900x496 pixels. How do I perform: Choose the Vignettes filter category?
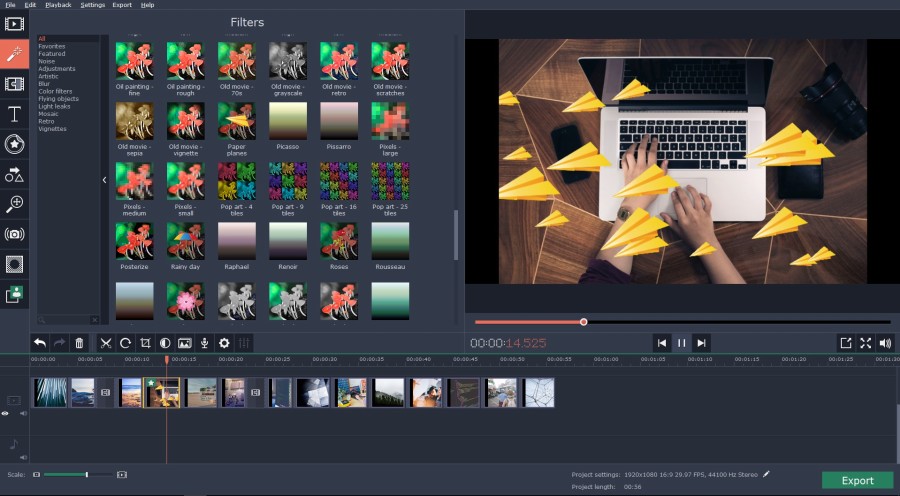point(52,129)
